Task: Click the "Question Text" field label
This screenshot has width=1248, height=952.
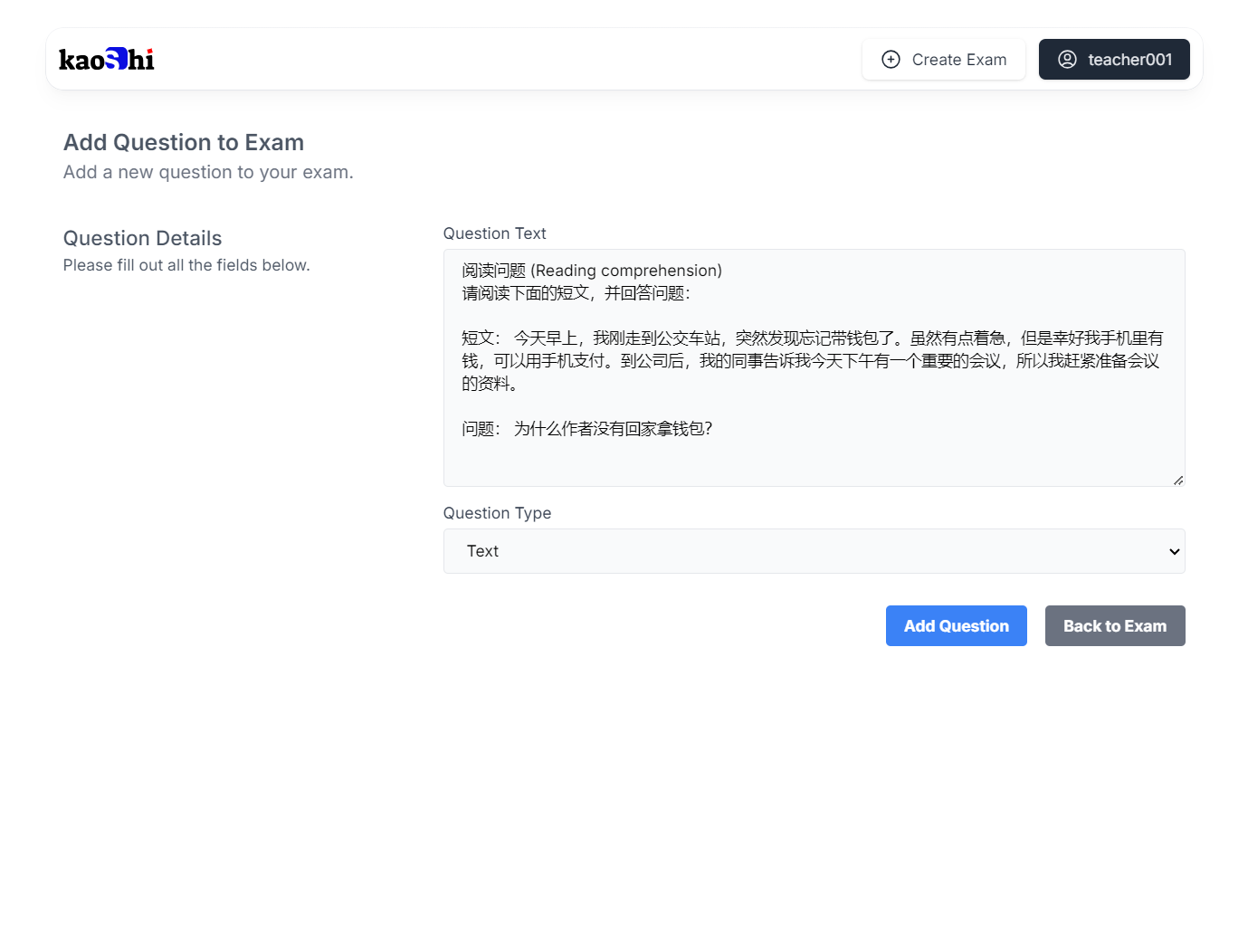Action: (x=494, y=233)
